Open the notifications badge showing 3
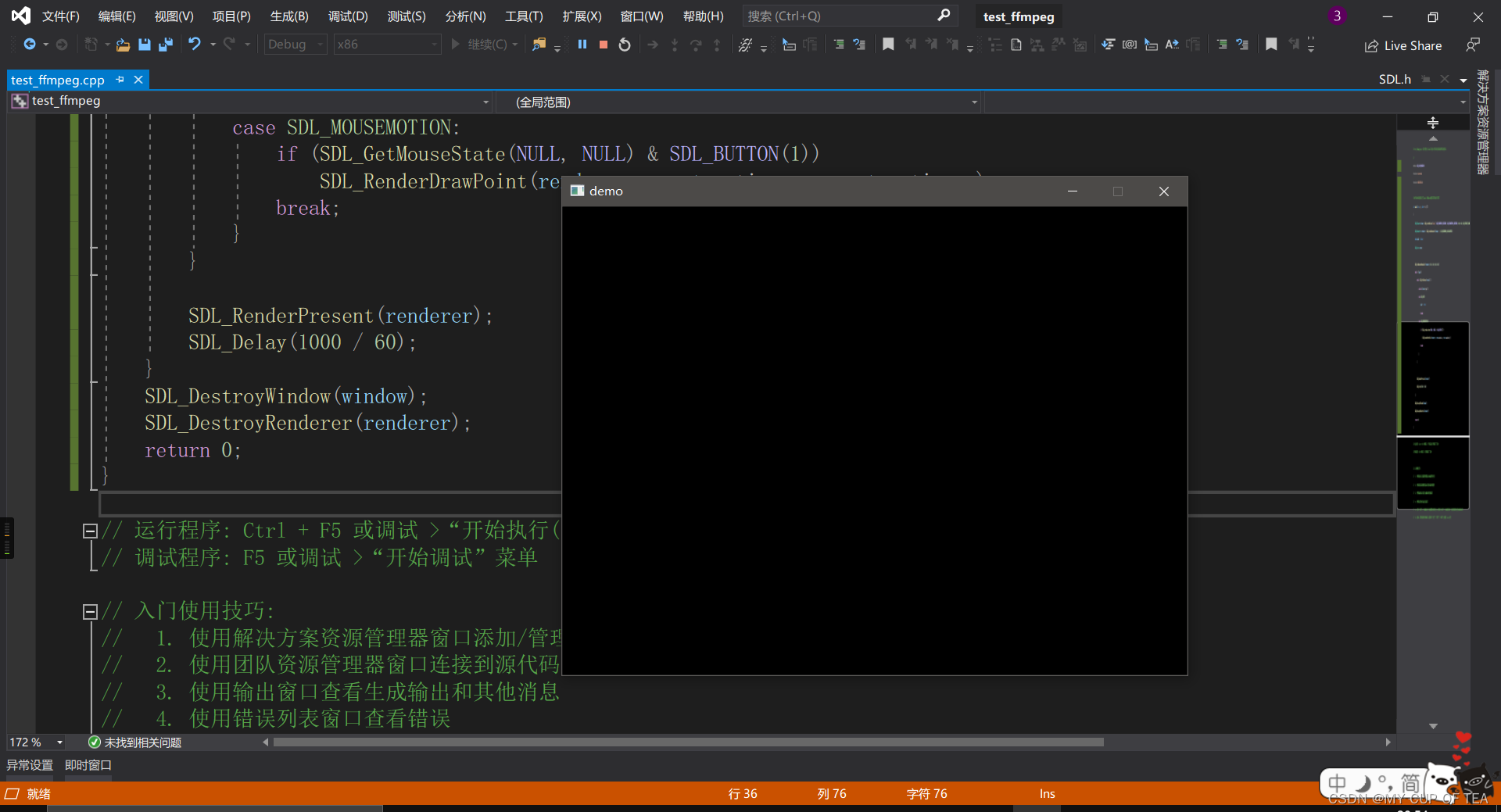 (1337, 16)
